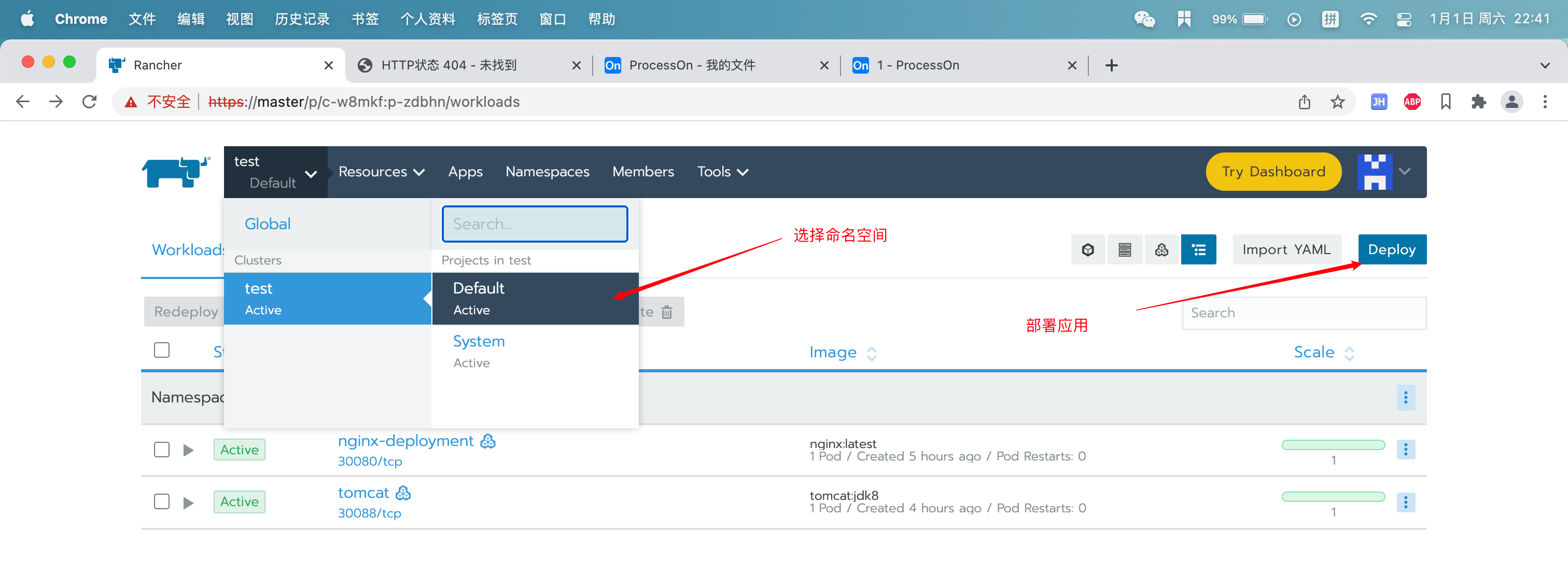Focus the project Search field in dropdown

coord(535,224)
